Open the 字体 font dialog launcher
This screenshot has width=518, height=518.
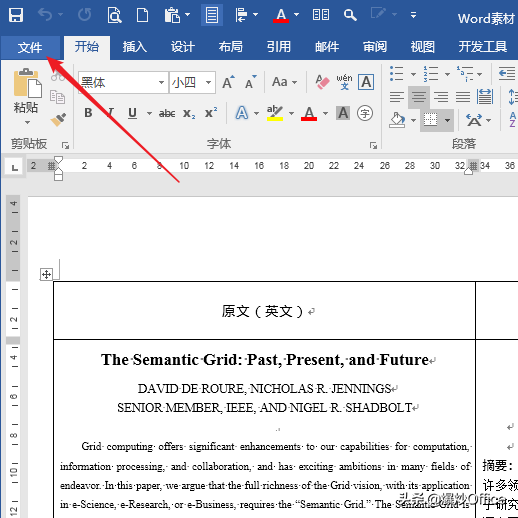pyautogui.click(x=373, y=145)
